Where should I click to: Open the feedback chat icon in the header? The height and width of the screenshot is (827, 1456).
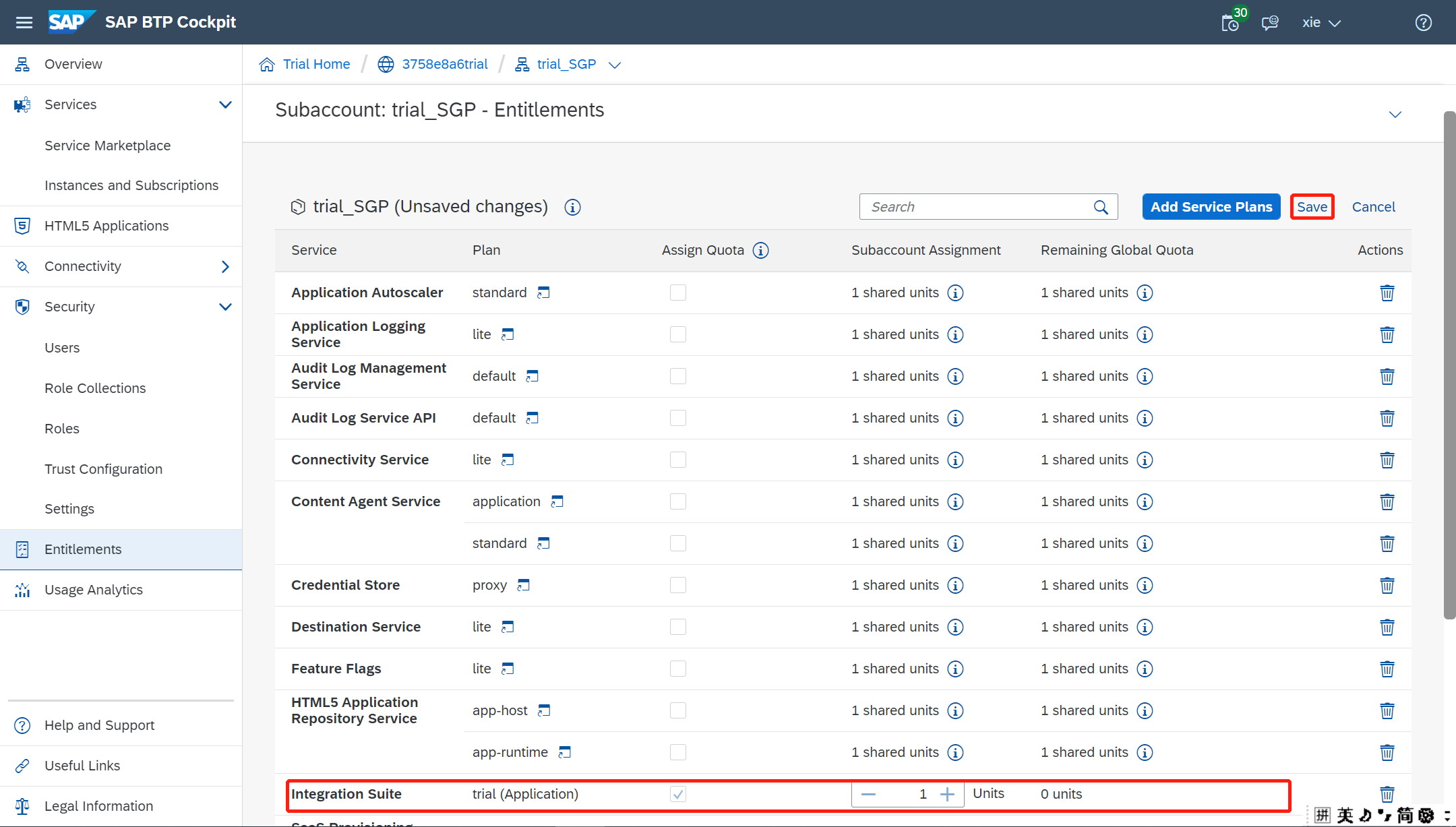point(1270,23)
